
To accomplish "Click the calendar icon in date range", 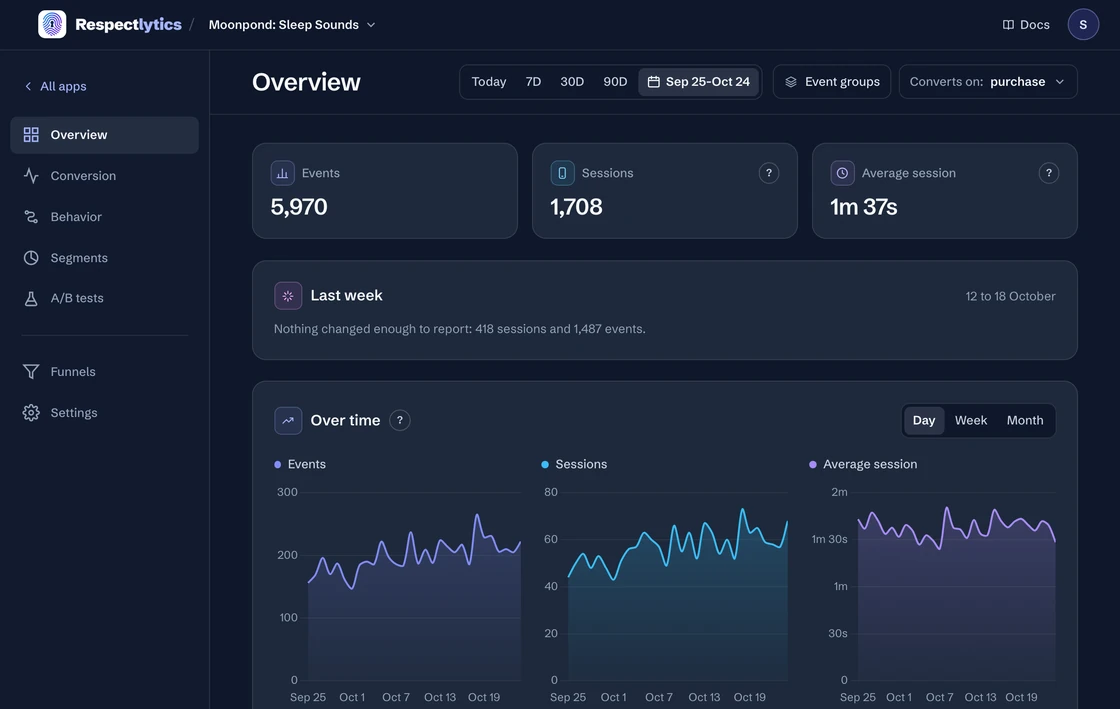I will 654,82.
